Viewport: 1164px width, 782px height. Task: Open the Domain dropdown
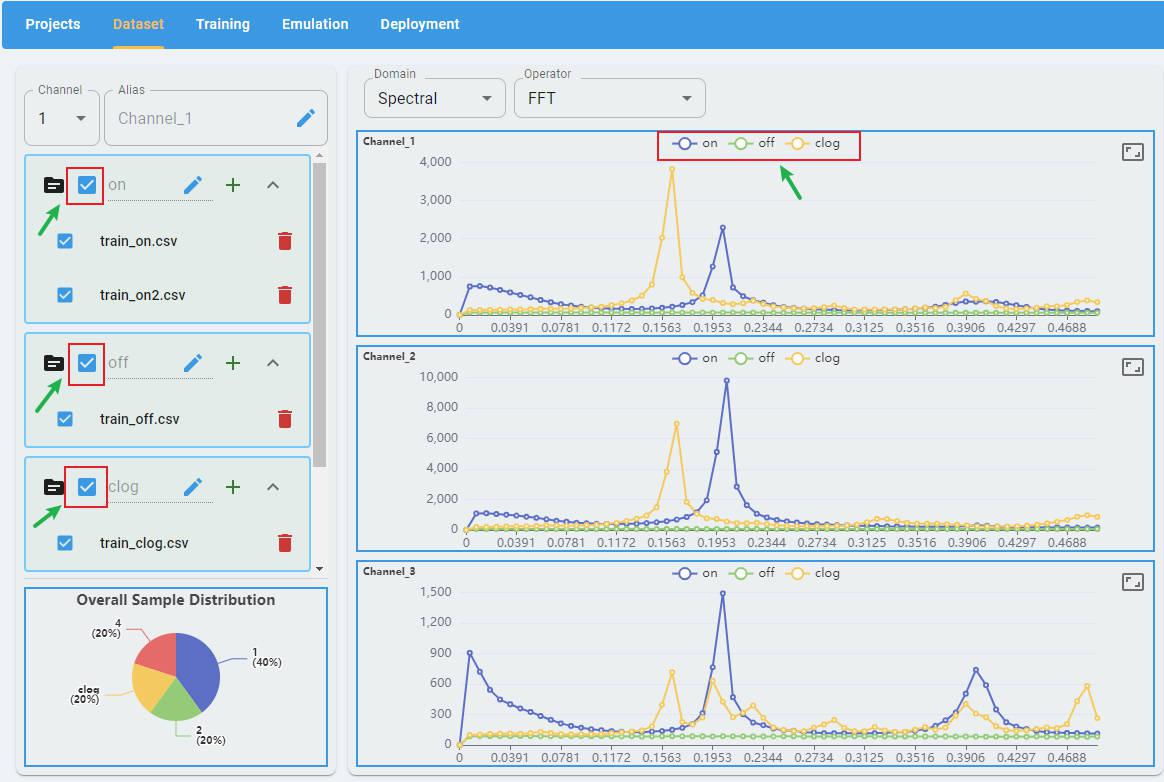pyautogui.click(x=435, y=98)
